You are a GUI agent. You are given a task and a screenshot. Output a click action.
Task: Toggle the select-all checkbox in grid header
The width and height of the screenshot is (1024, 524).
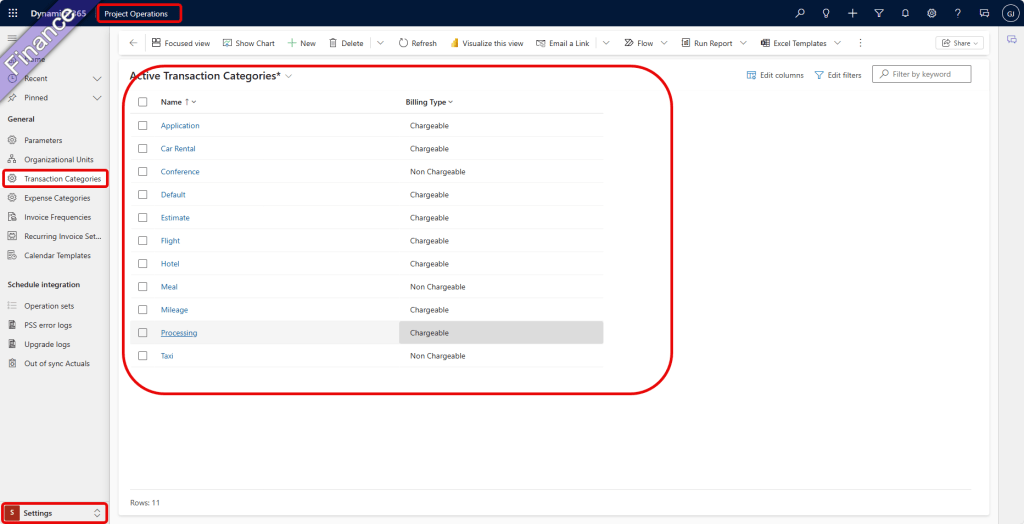pyautogui.click(x=142, y=102)
